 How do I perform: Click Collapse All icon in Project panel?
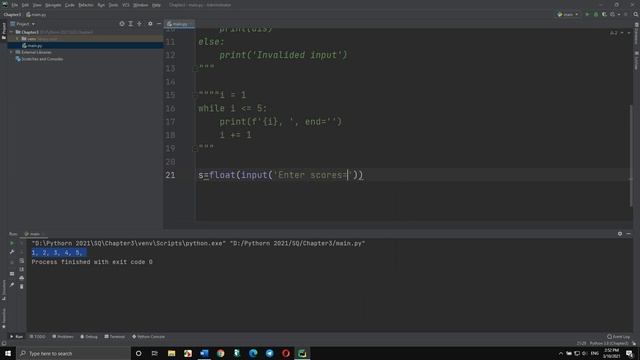(140, 24)
